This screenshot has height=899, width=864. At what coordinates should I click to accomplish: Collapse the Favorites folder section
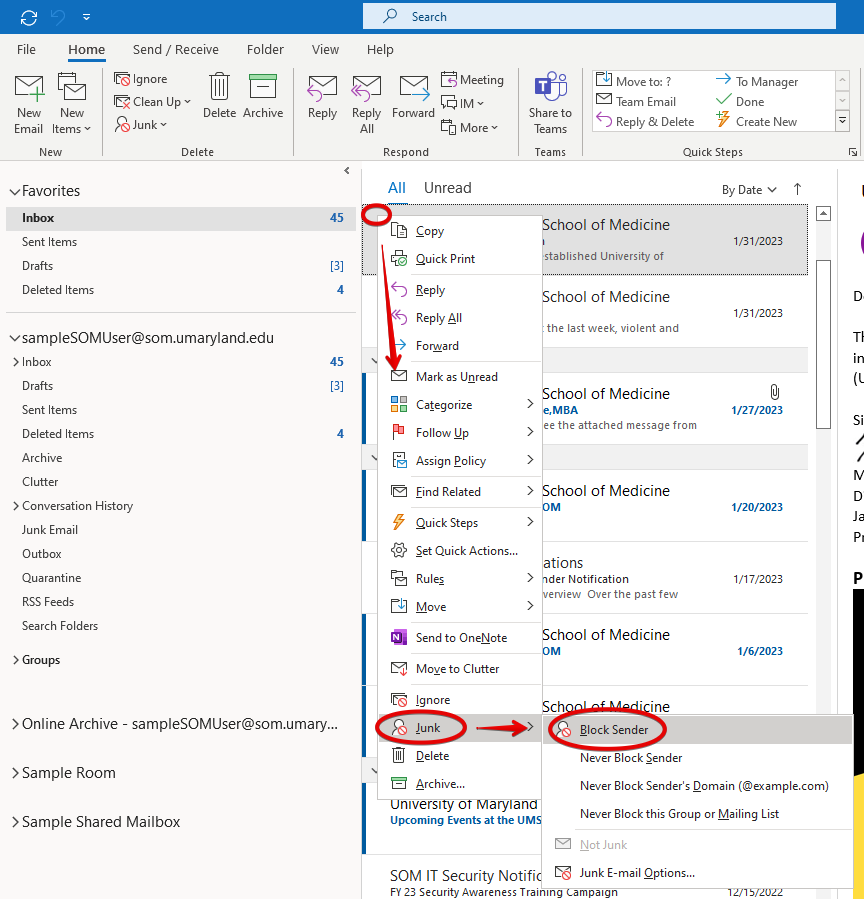tap(14, 191)
